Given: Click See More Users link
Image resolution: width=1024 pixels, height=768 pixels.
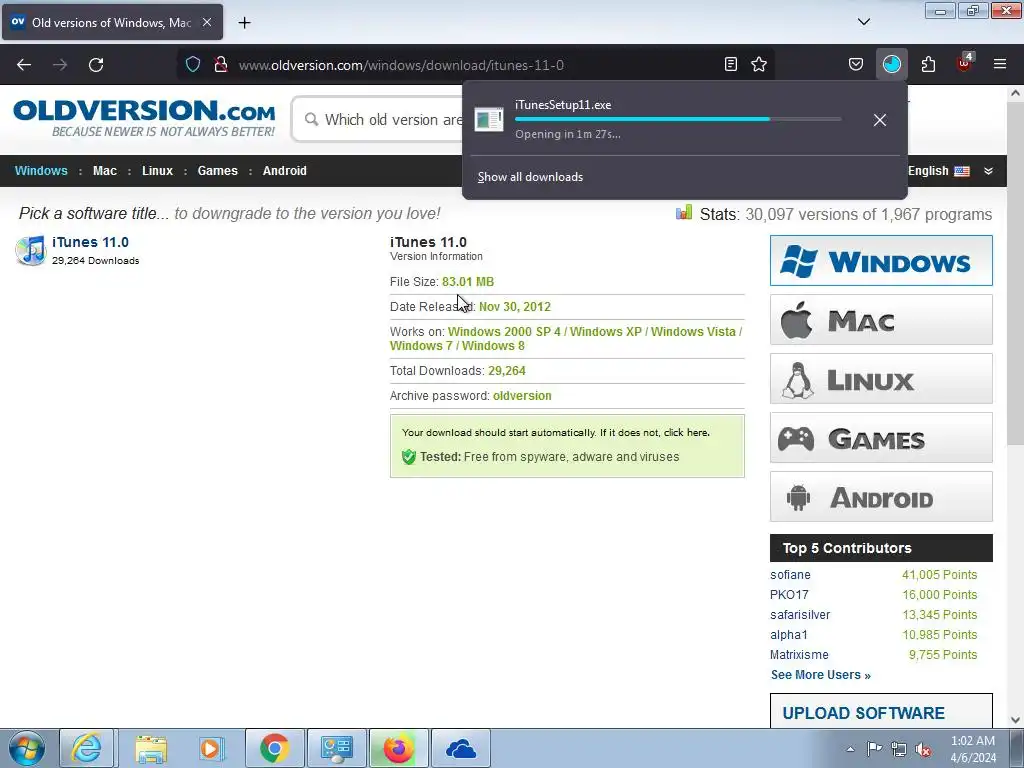Looking at the screenshot, I should (x=821, y=675).
